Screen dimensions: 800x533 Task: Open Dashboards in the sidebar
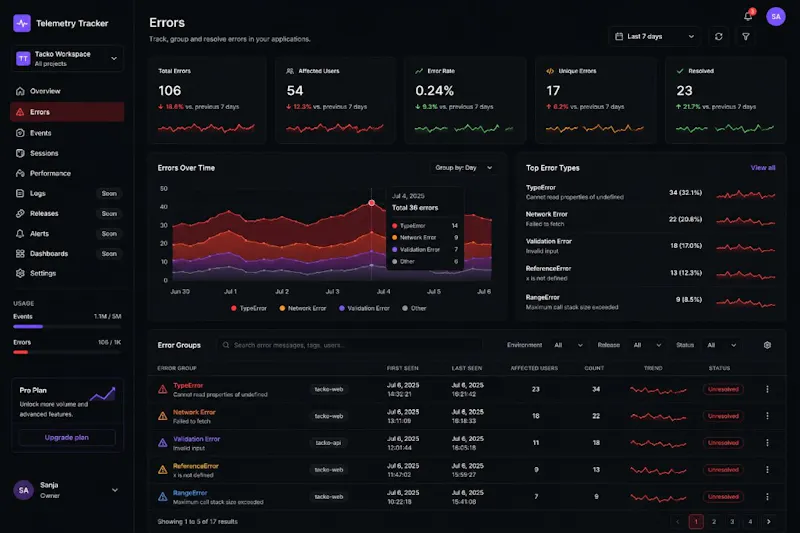coord(67,253)
